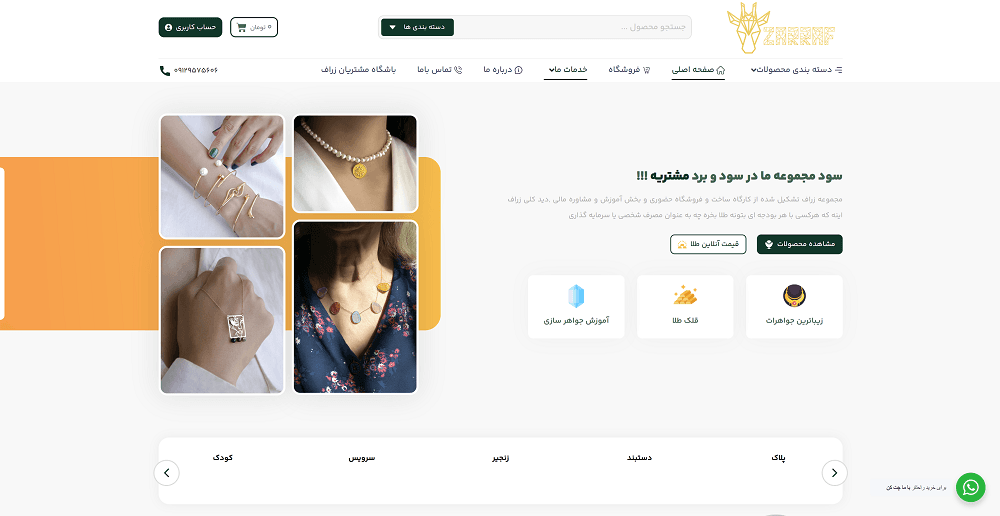Image resolution: width=1000 pixels, height=516 pixels.
Task: Open the shopping cart icon
Action: pyautogui.click(x=241, y=27)
